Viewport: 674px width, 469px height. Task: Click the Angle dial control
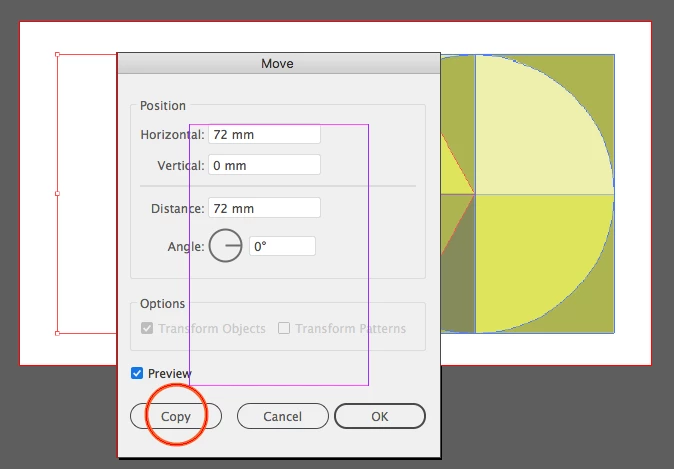tap(226, 246)
